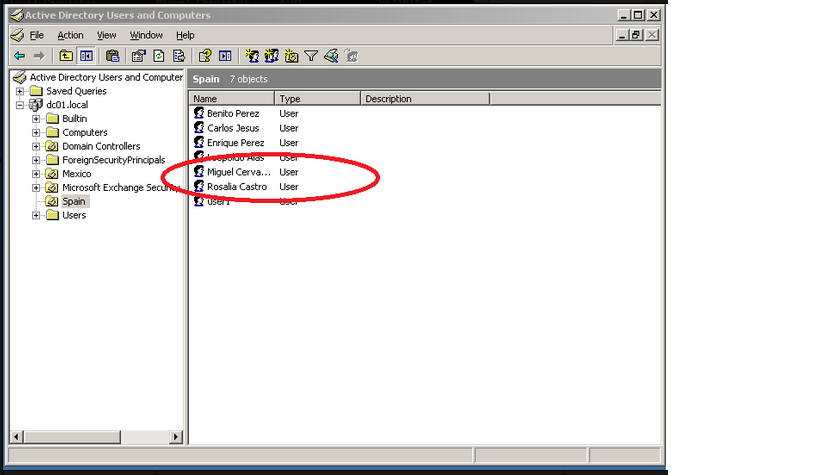This screenshot has width=819, height=475.
Task: Open the Window menu
Action: tap(146, 35)
